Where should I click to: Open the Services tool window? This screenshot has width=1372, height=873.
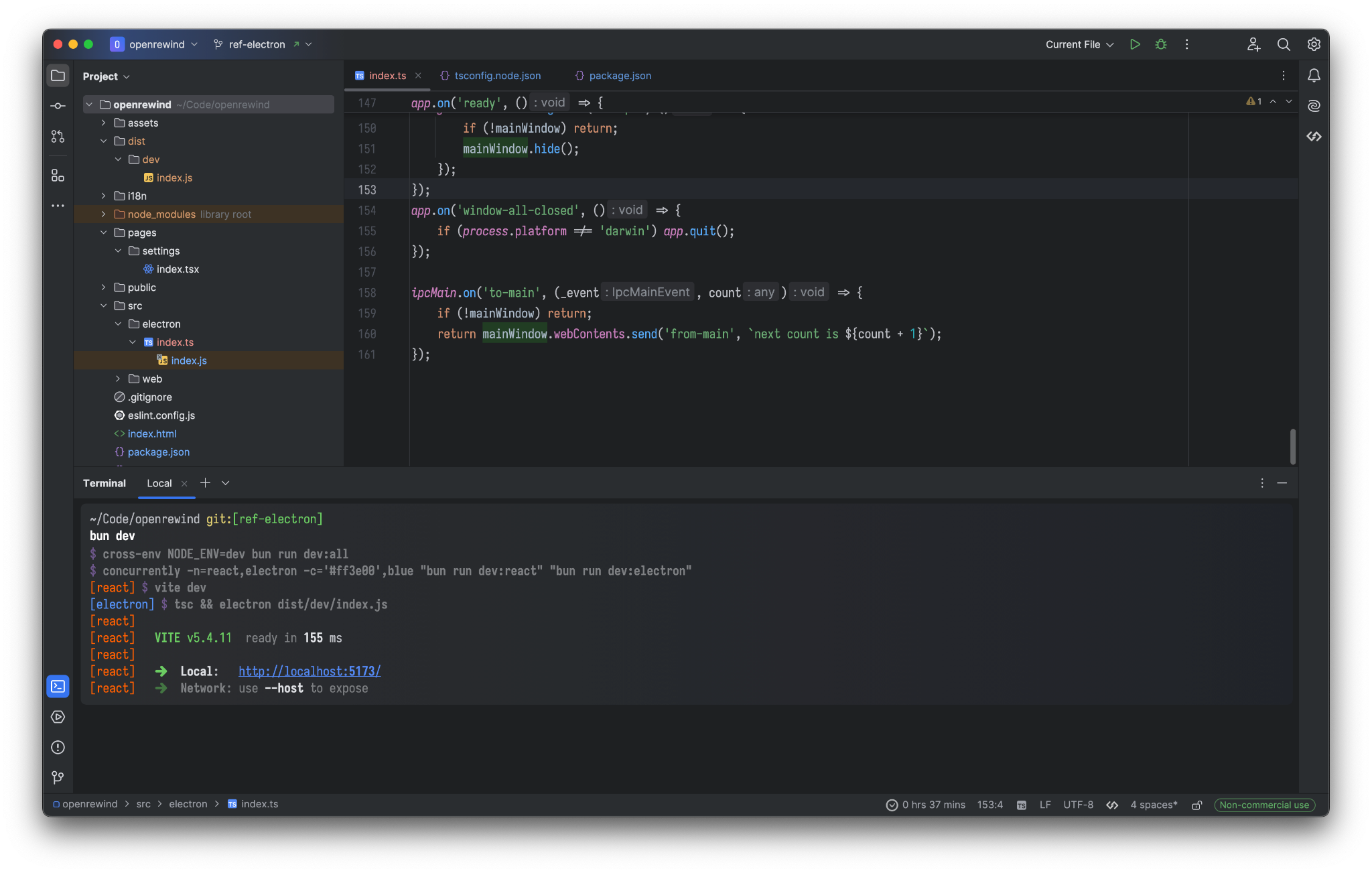58,716
